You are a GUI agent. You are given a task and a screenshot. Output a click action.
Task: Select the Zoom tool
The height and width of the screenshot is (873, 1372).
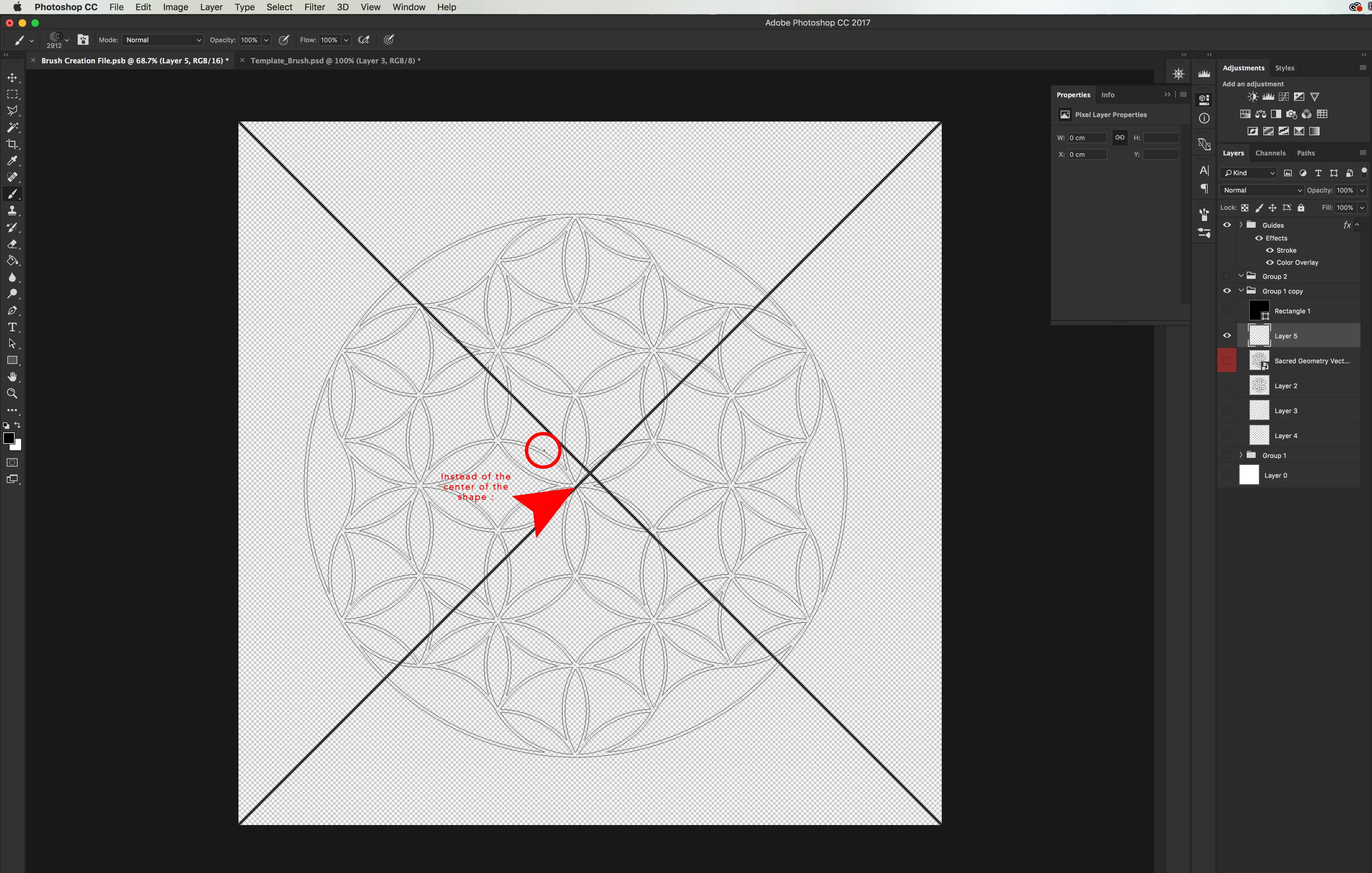coord(12,394)
